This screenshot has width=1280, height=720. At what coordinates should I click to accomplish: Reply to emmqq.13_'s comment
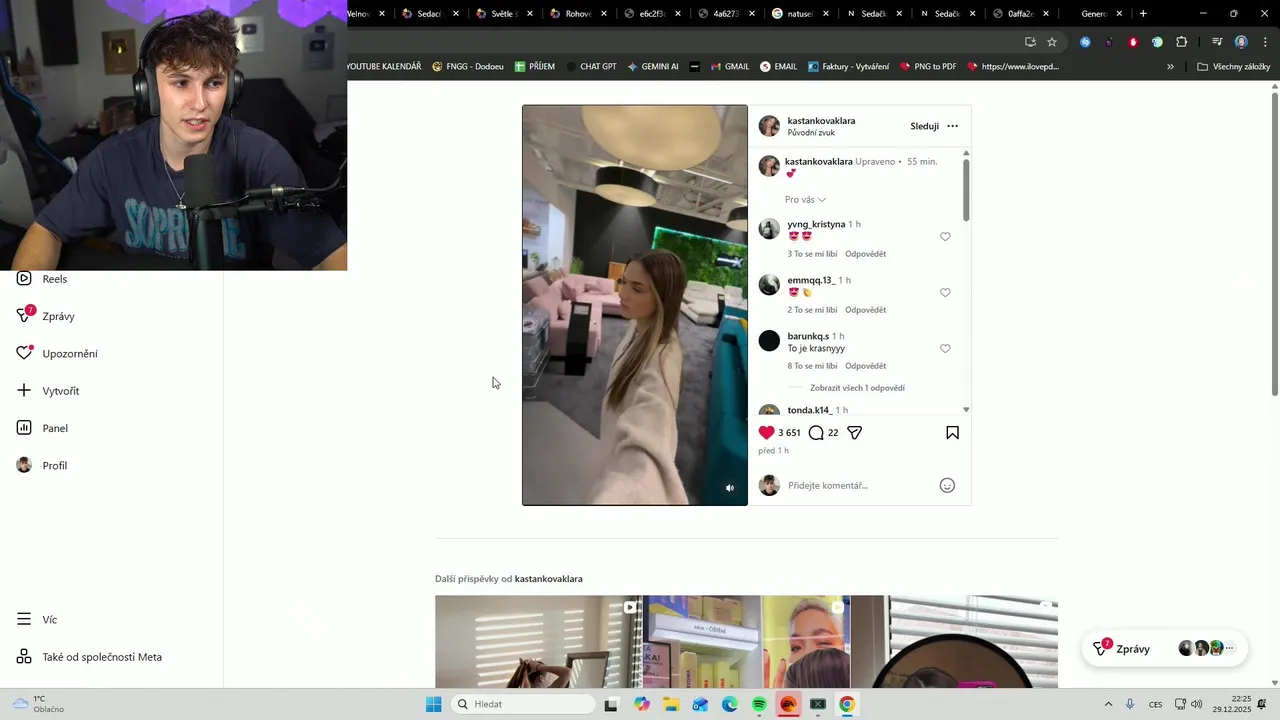(x=865, y=310)
